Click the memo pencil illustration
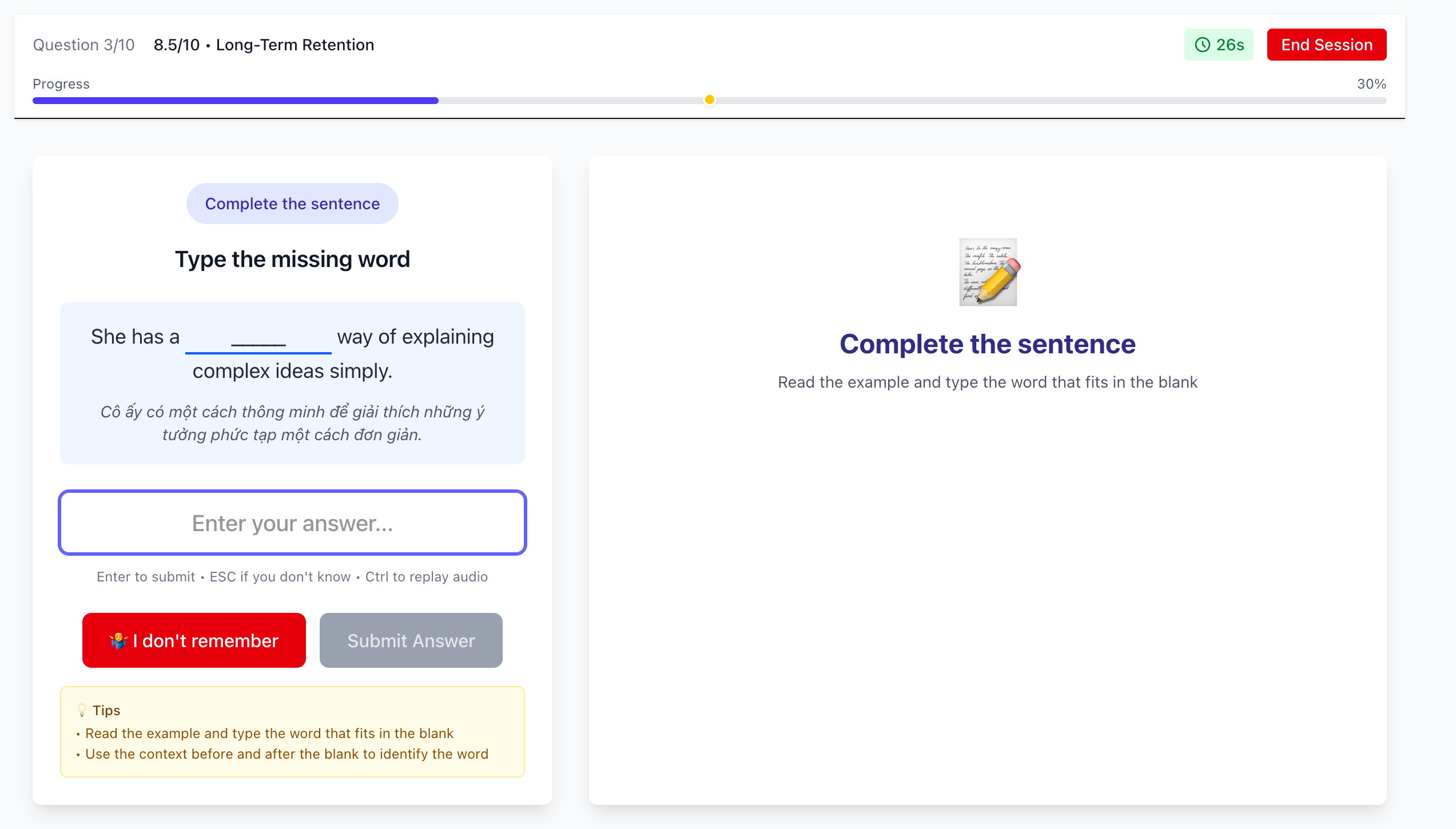Image resolution: width=1456 pixels, height=829 pixels. (x=989, y=273)
